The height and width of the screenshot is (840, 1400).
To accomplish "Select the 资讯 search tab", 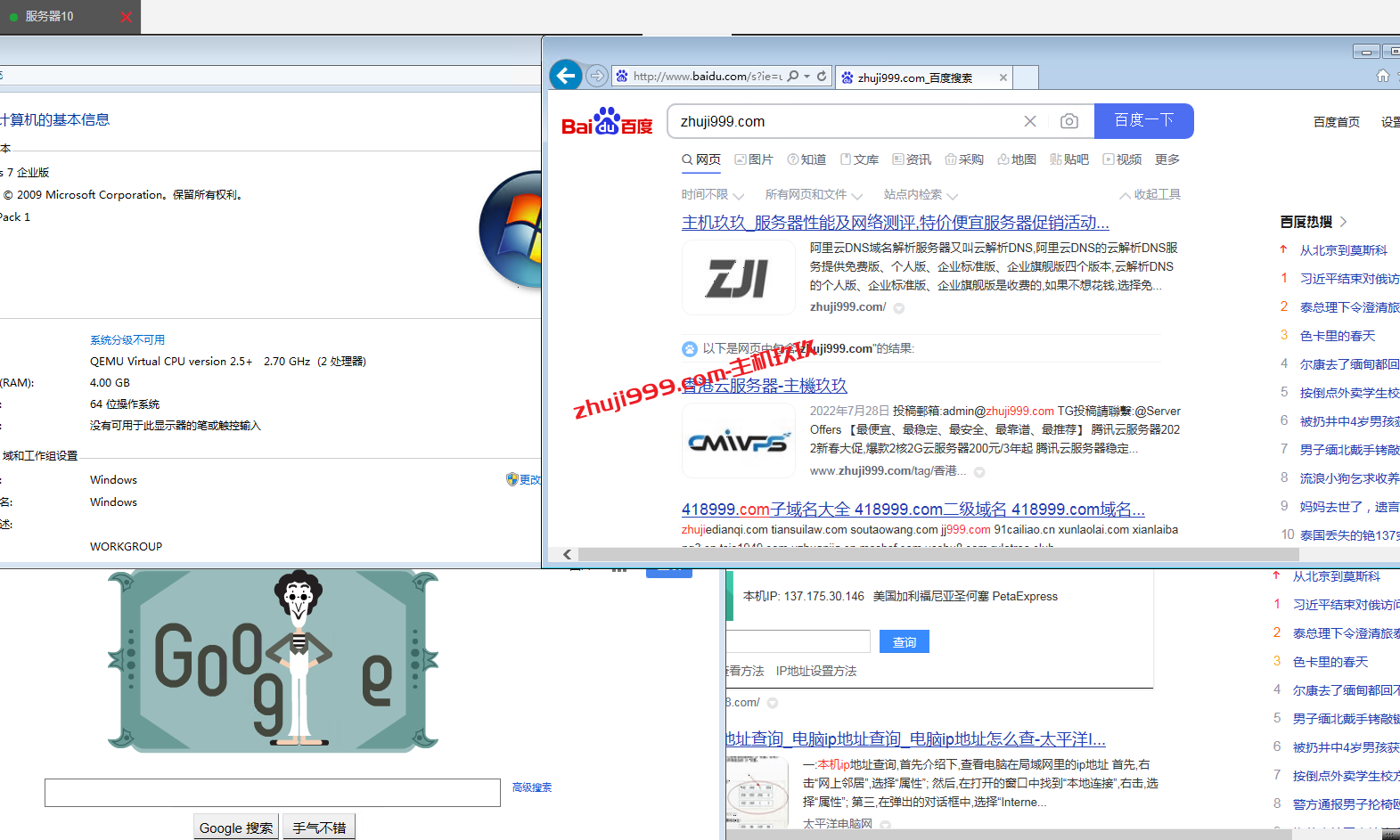I will pos(912,159).
